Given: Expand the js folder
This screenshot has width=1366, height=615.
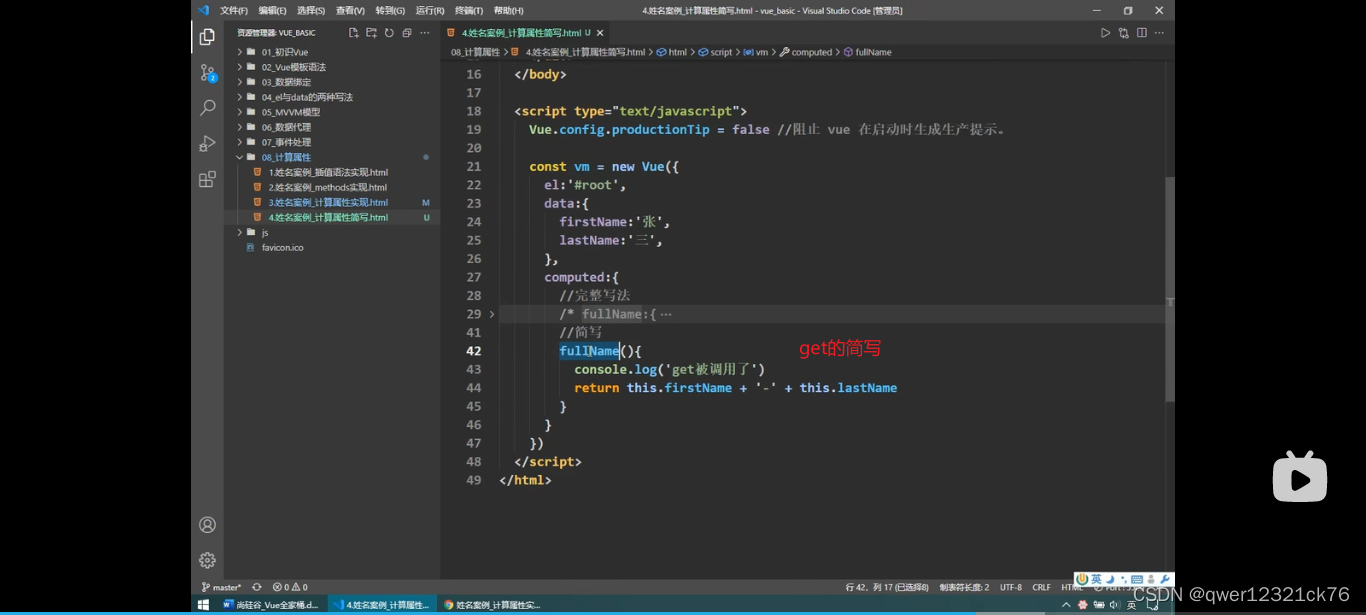Looking at the screenshot, I should pos(265,232).
